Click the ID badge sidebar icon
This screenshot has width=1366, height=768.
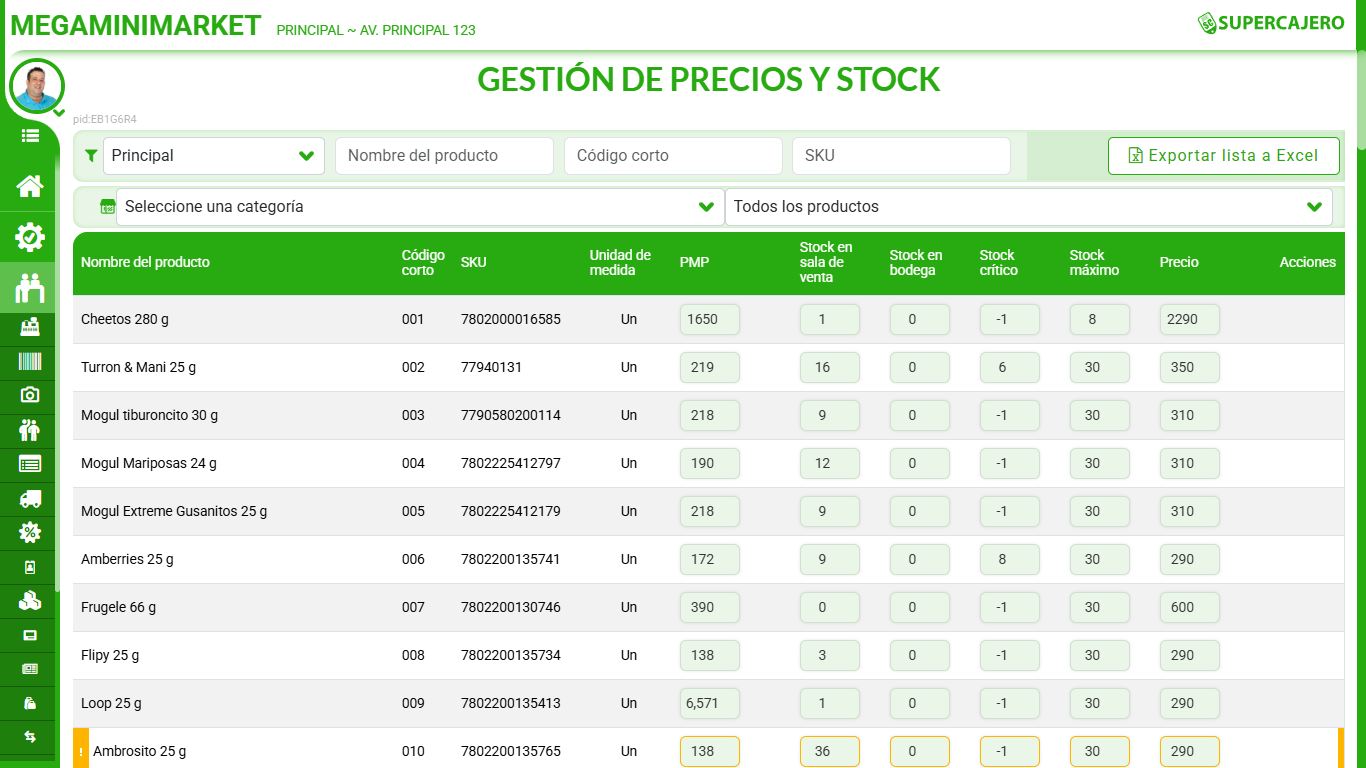point(30,567)
